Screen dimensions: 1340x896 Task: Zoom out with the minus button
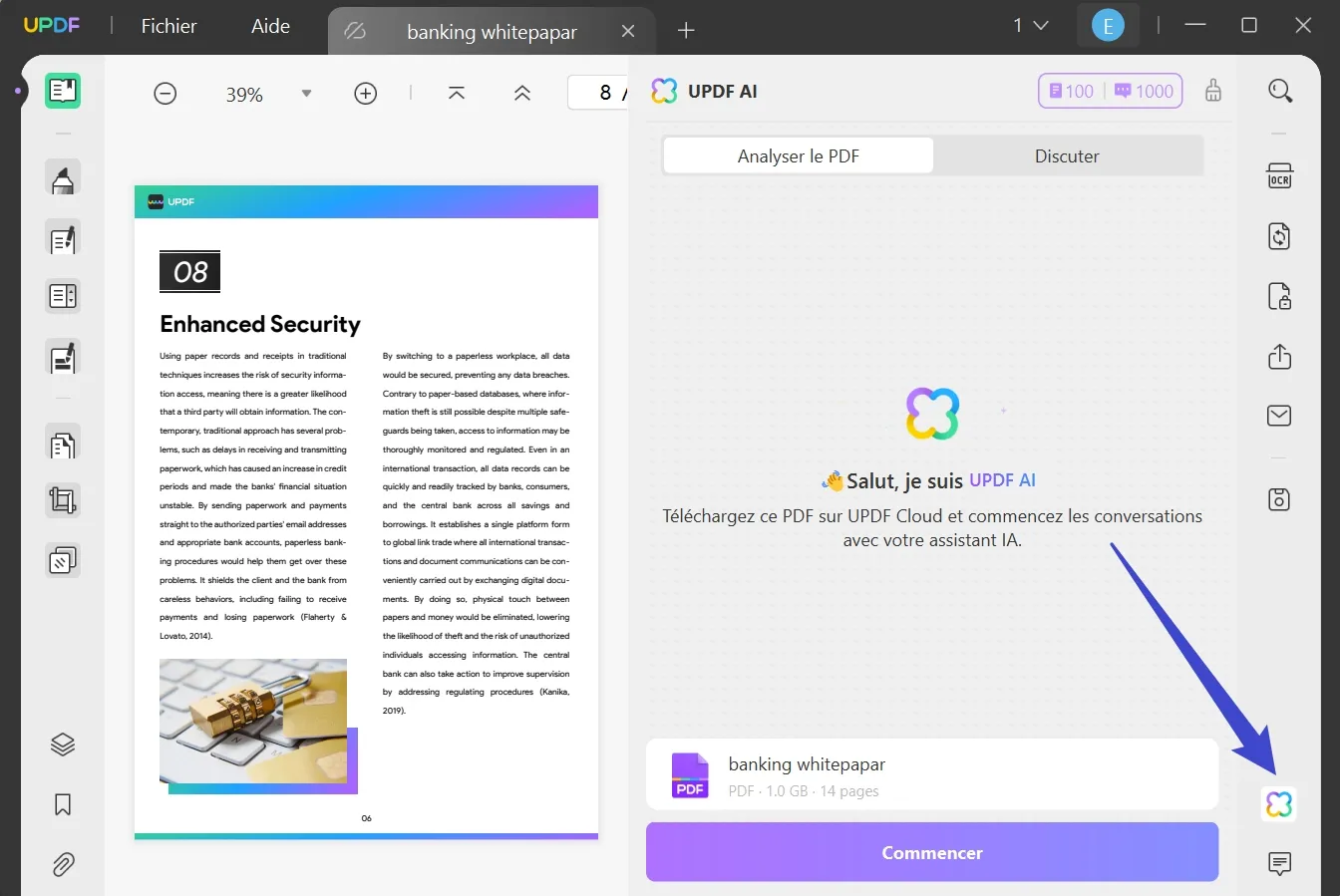coord(166,94)
